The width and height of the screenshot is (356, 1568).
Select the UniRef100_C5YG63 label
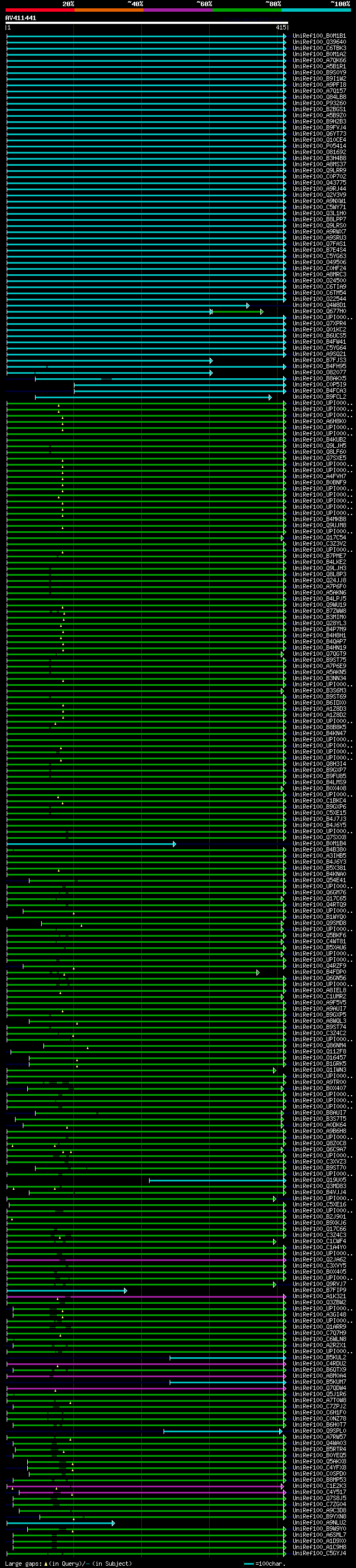[319, 256]
